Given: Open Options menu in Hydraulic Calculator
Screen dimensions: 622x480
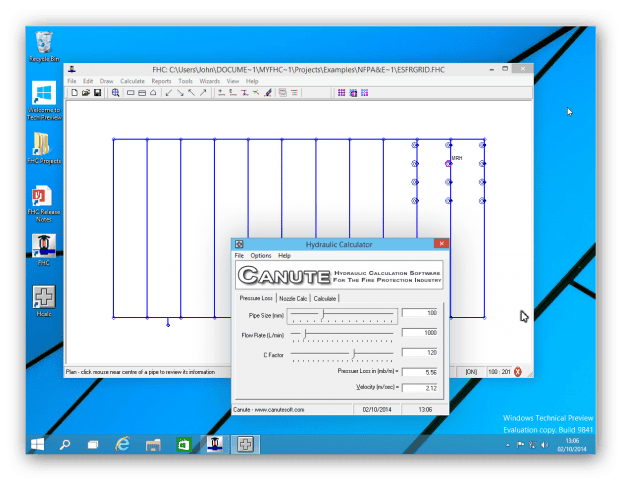Looking at the screenshot, I should [x=260, y=255].
